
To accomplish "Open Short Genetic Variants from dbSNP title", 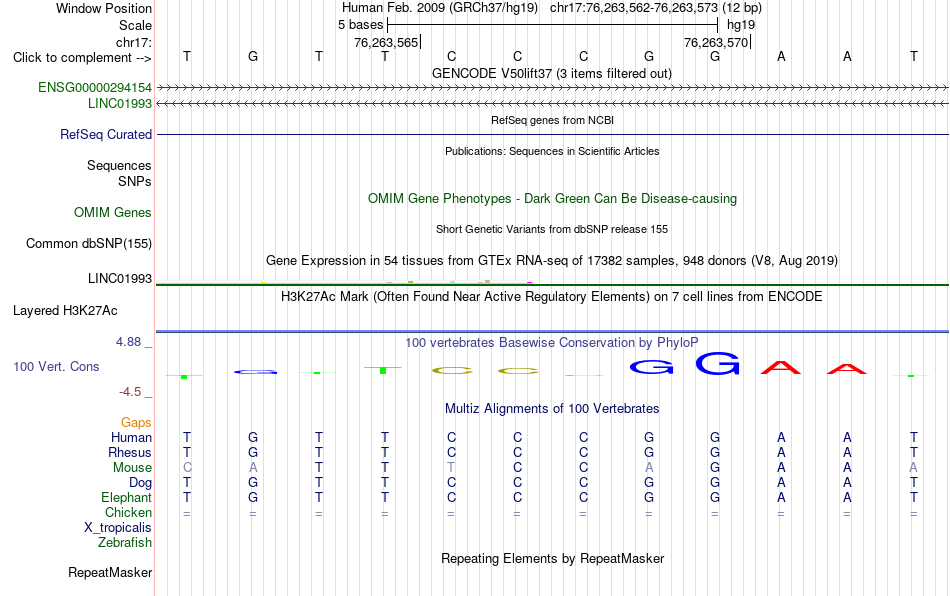I will (552, 229).
